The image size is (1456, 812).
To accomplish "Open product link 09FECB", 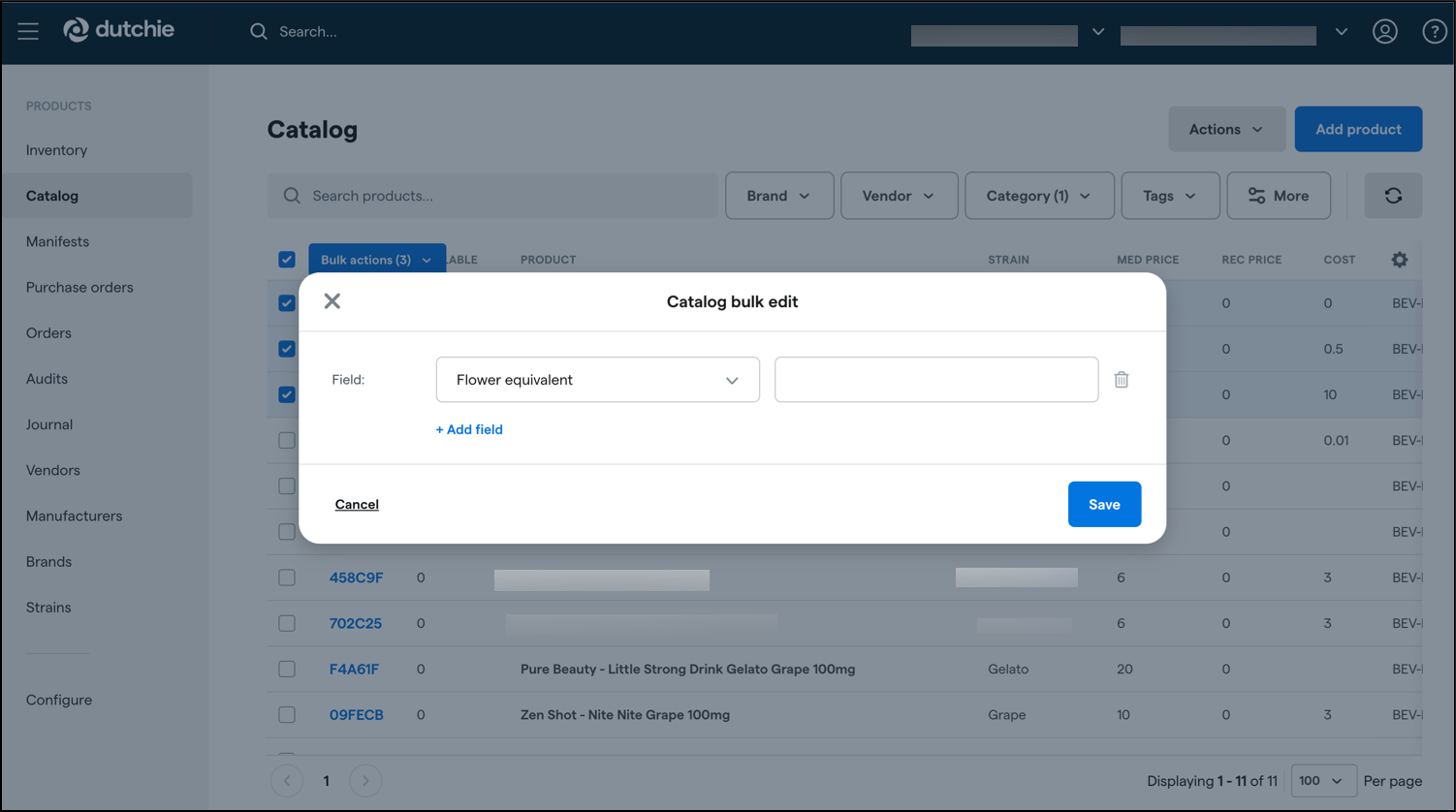I will coord(356,715).
